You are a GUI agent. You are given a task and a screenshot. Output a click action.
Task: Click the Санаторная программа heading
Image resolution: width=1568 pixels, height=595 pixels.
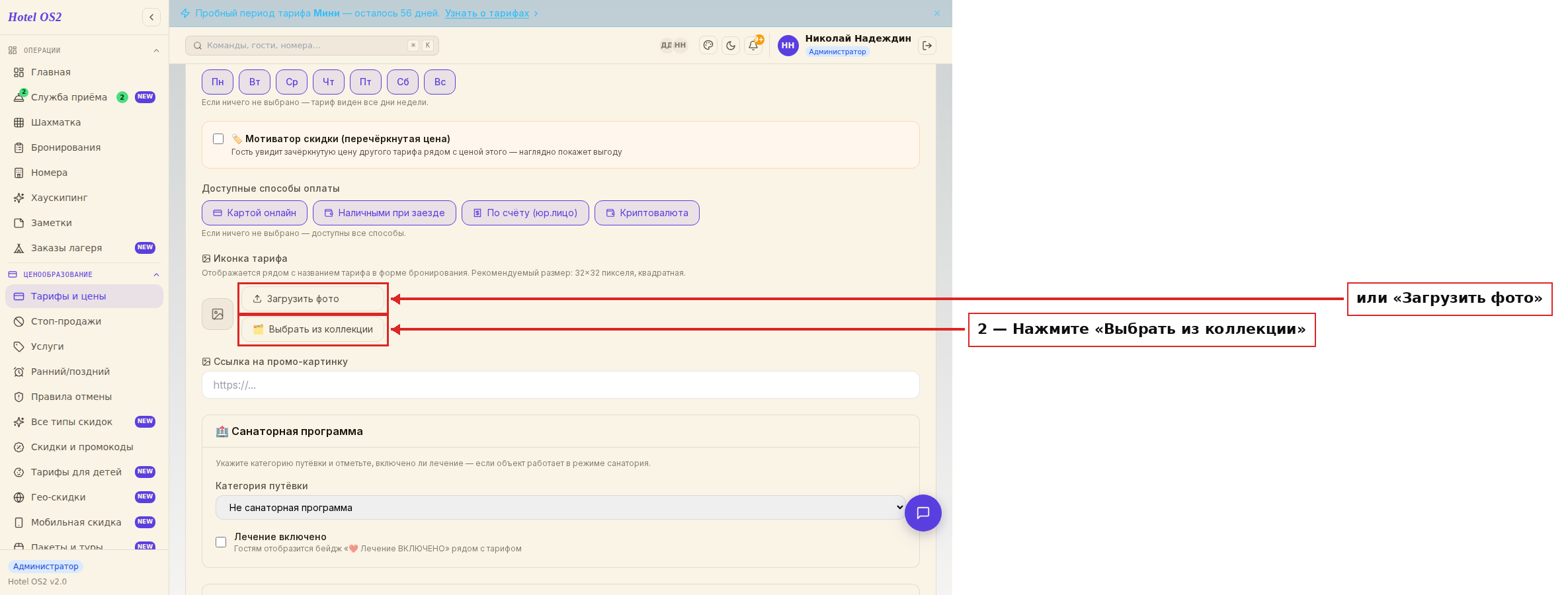tap(297, 432)
